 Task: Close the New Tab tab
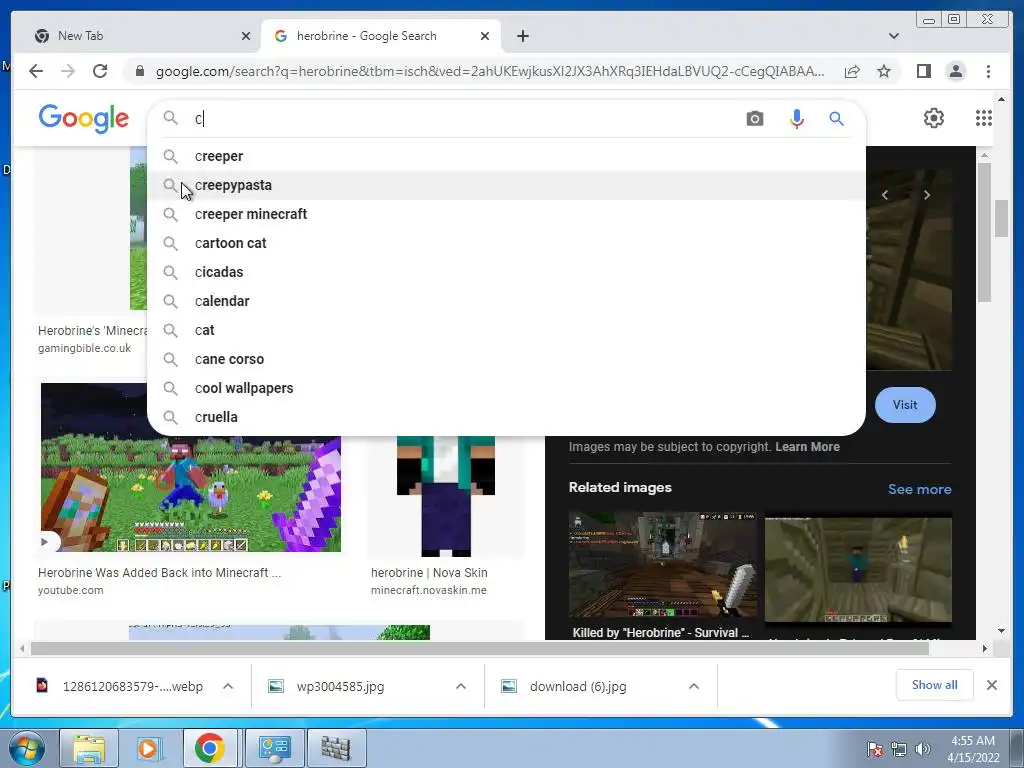pos(246,36)
